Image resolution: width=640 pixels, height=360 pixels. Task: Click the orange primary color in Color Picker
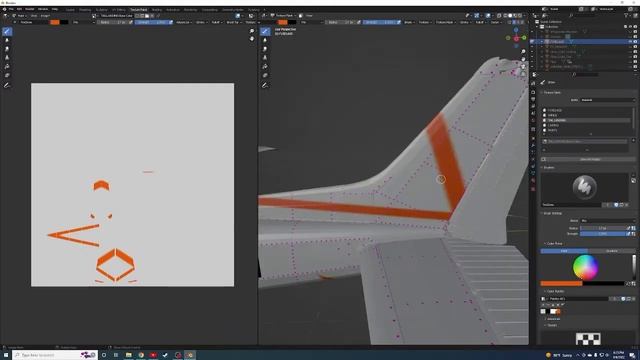pos(561,284)
